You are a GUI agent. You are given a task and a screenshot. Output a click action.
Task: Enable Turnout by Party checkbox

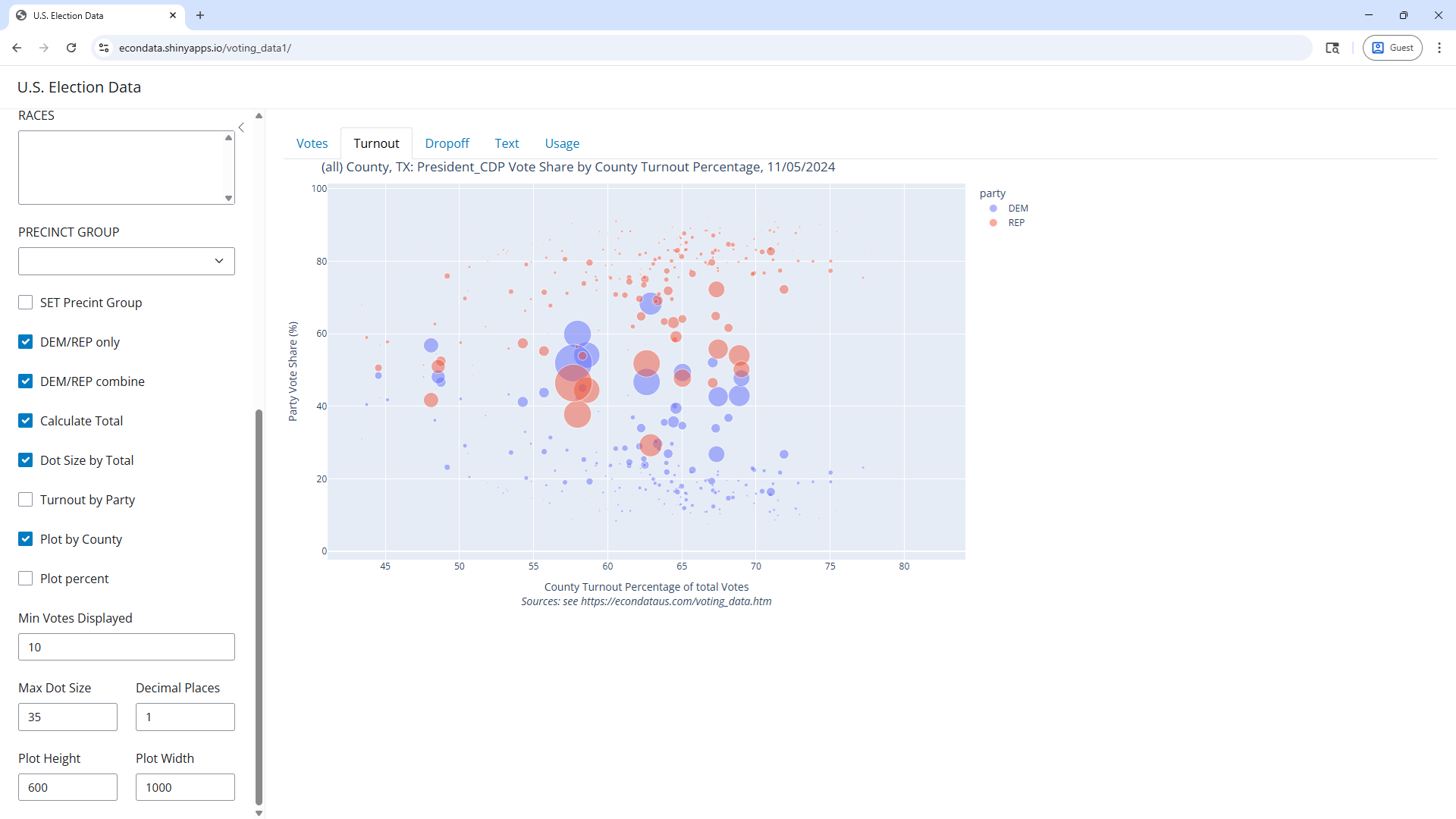26,500
